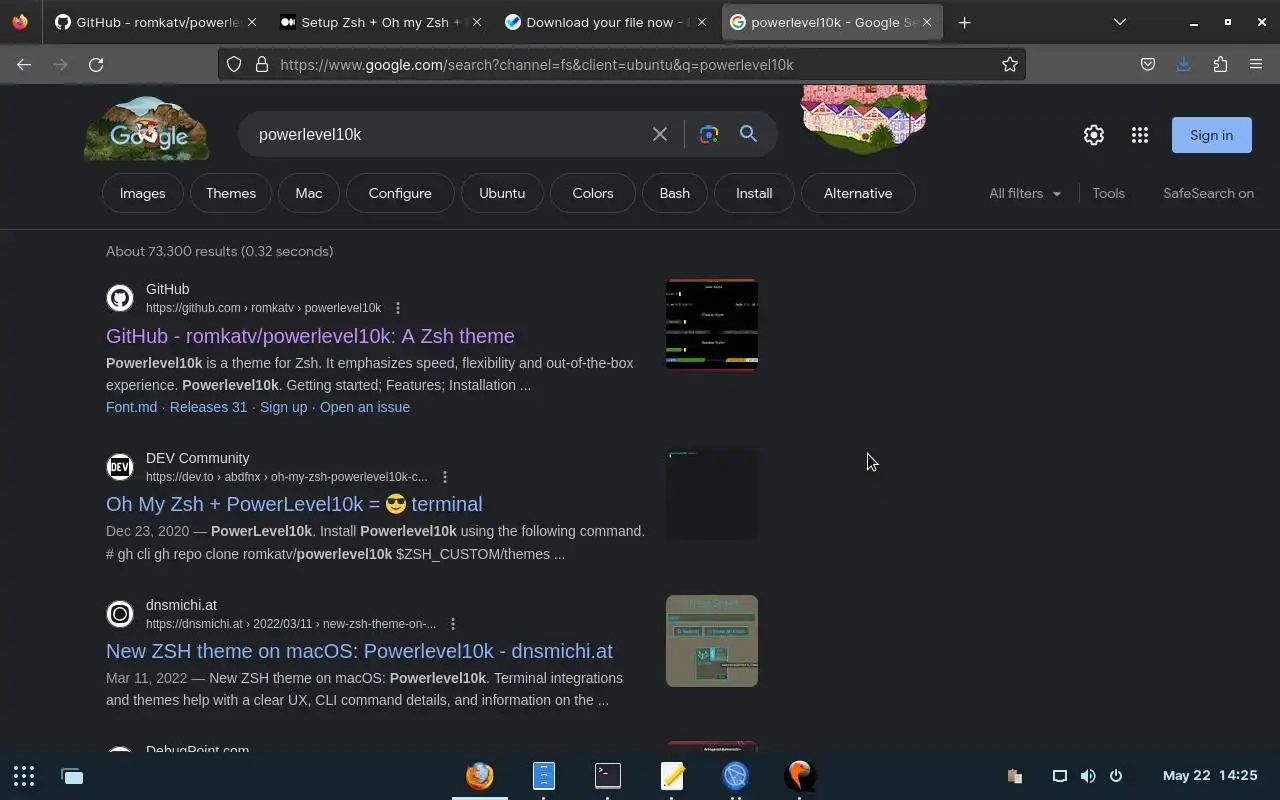Open the Releases 31 sitelink
This screenshot has height=800, width=1280.
[x=208, y=407]
